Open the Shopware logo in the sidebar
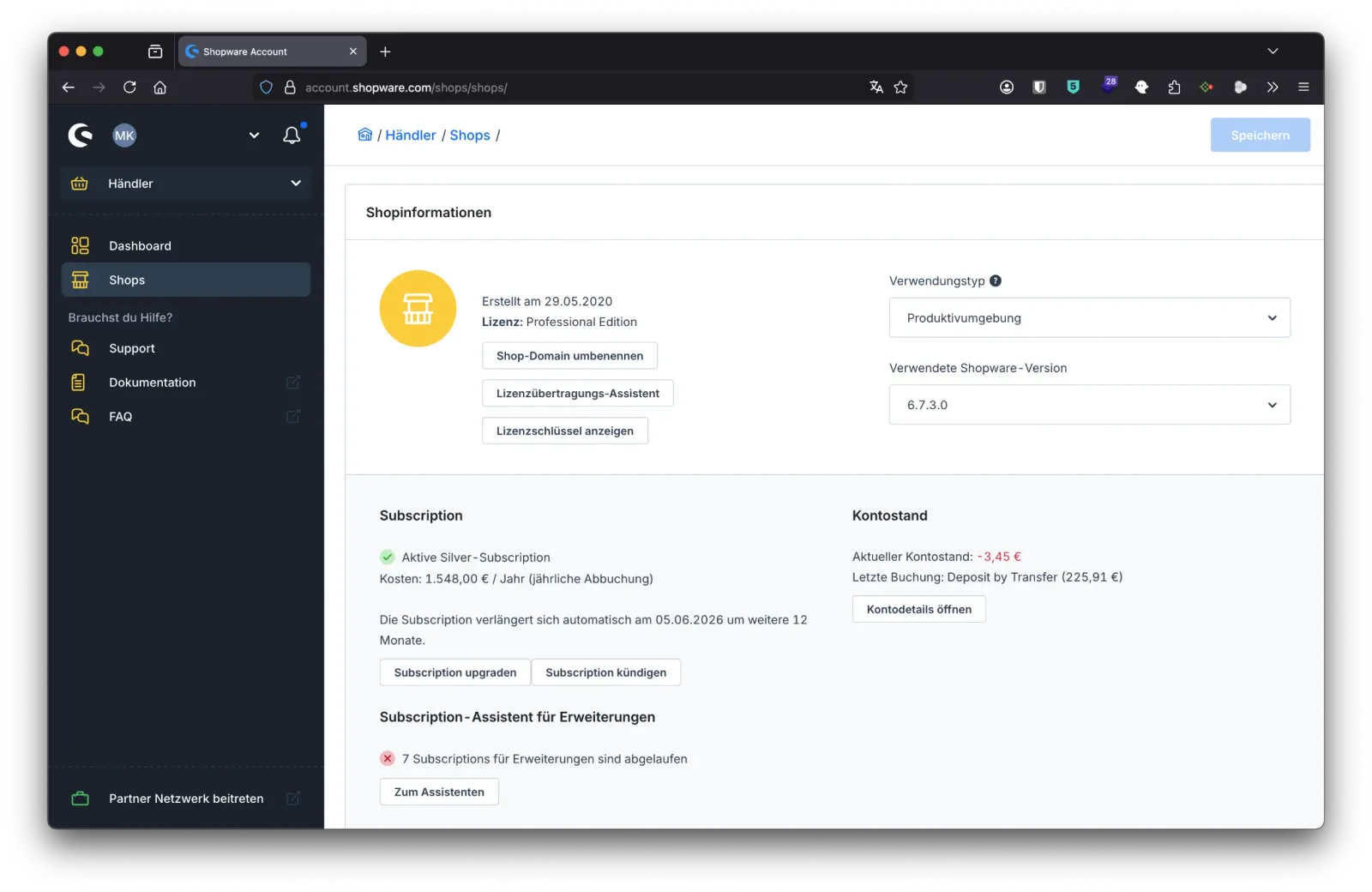Image resolution: width=1372 pixels, height=892 pixels. pyautogui.click(x=80, y=135)
